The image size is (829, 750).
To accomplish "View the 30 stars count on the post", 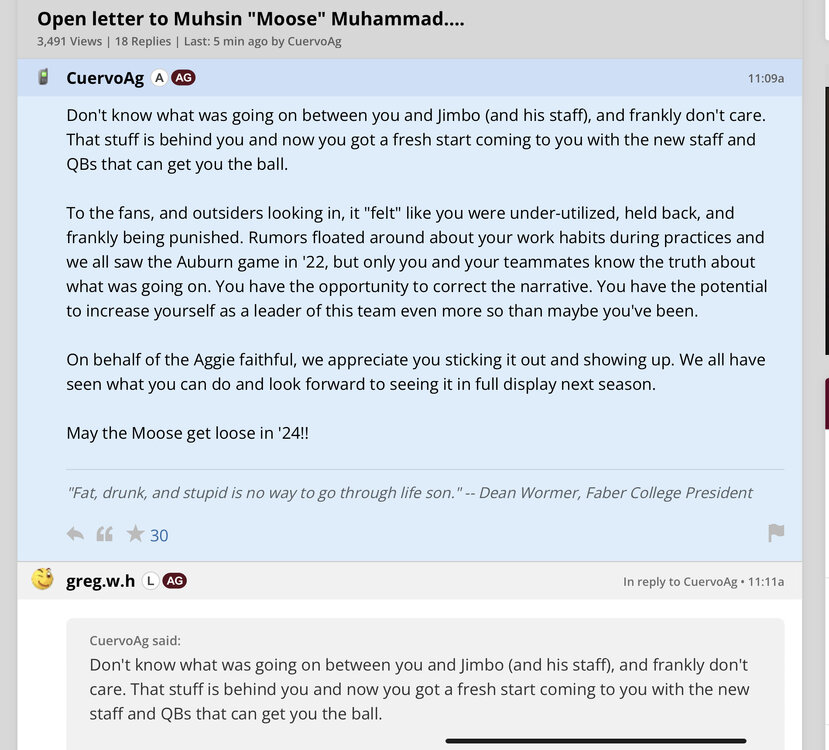I will (159, 535).
